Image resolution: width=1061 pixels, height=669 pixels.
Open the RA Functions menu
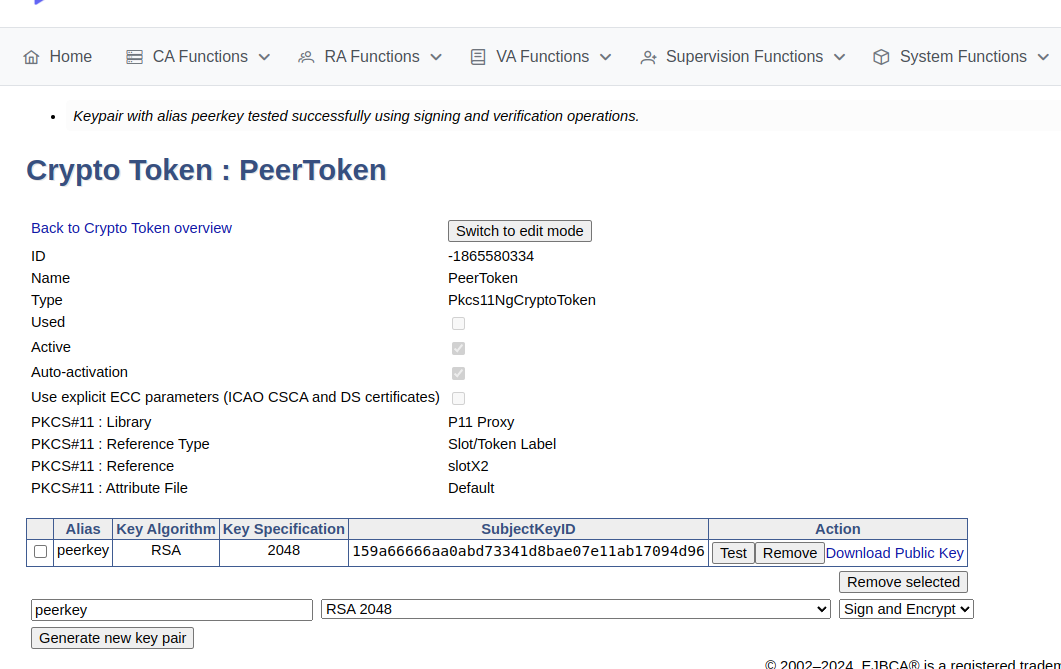pos(371,57)
